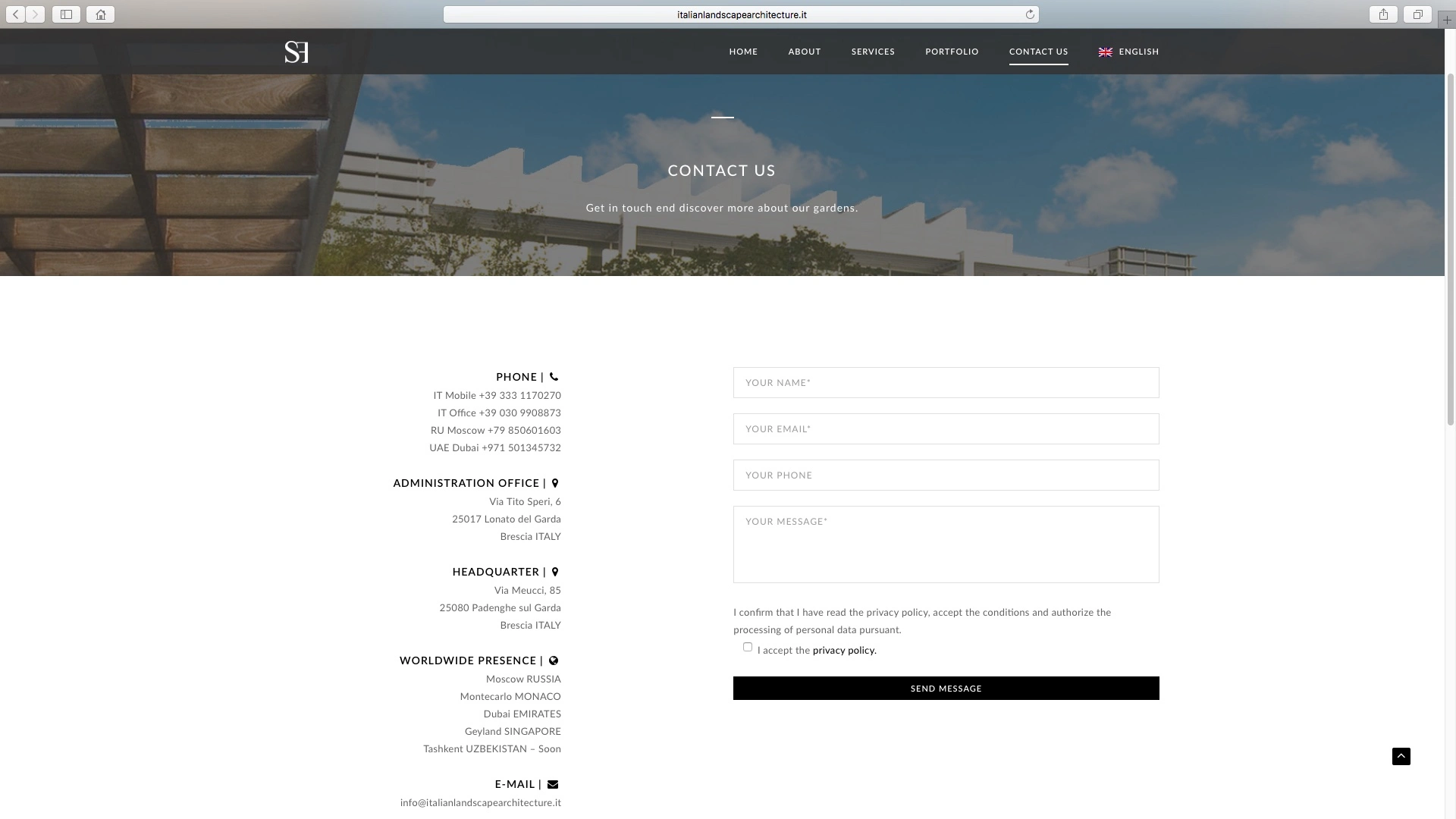The height and width of the screenshot is (819, 1456).
Task: Go forward with browser forward arrow
Action: [x=35, y=14]
